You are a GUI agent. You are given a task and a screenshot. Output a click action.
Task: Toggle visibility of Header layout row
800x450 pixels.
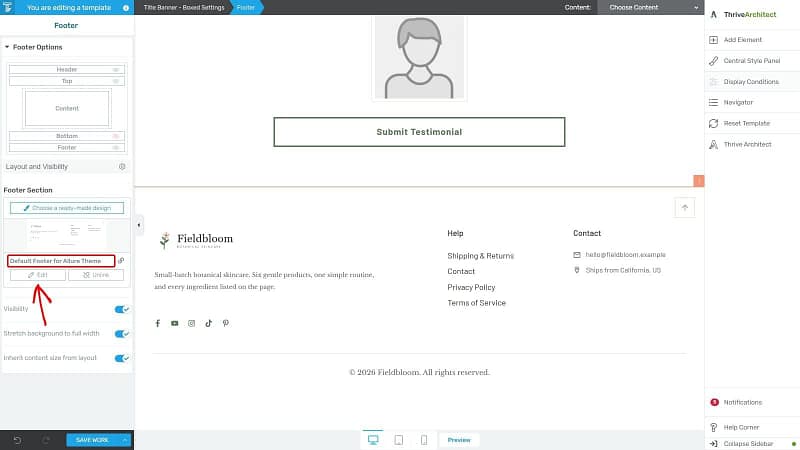click(x=116, y=69)
